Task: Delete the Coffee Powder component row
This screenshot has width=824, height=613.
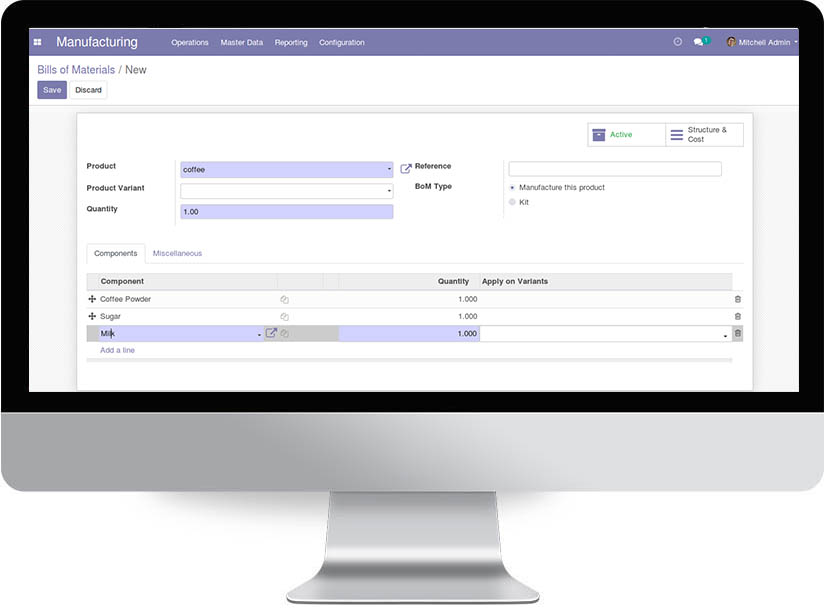Action: [x=737, y=299]
